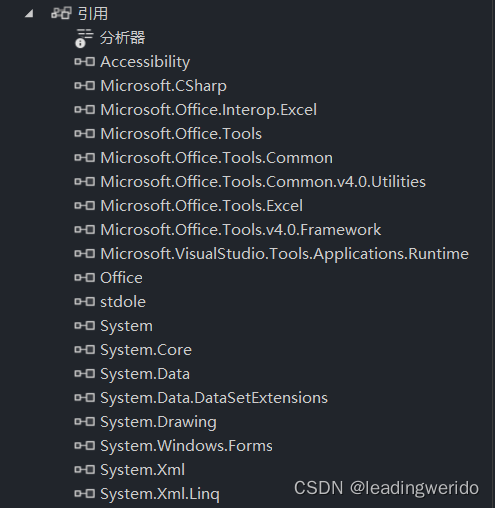Select the System.Data.DataSetExtensions reference
Viewport: 495px width, 508px height.
click(x=214, y=398)
